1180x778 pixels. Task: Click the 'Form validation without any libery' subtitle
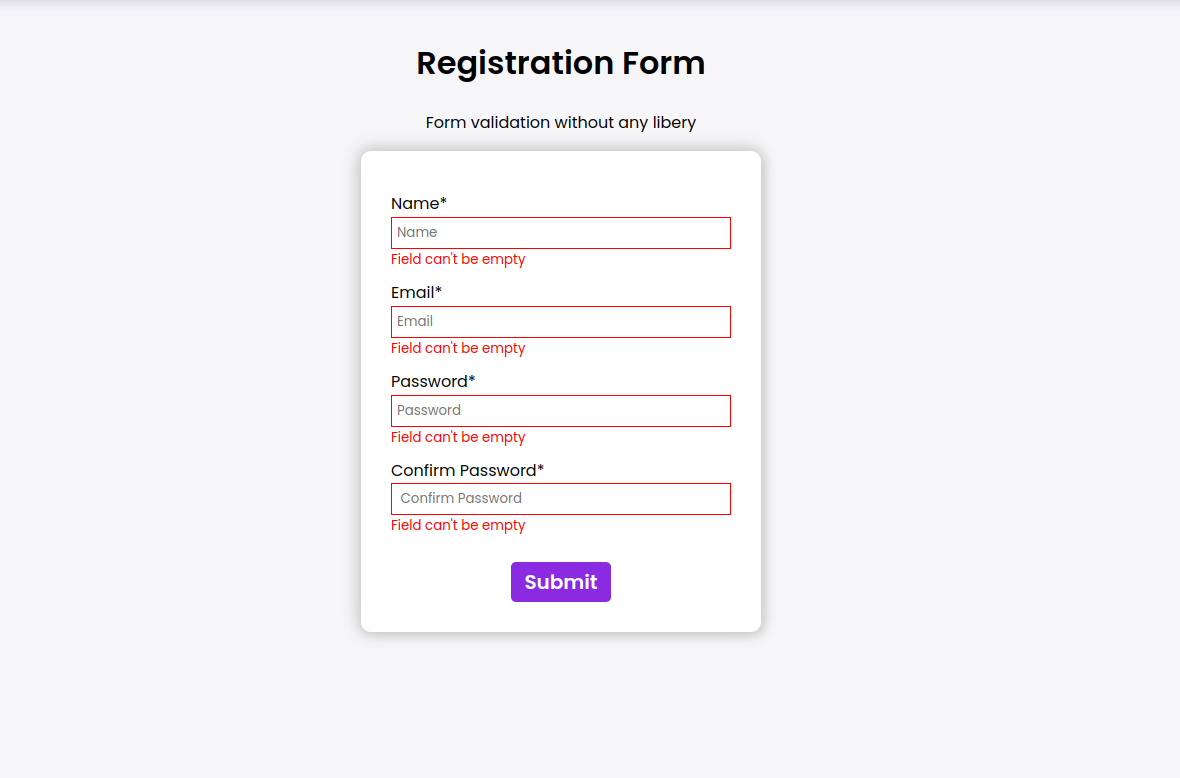tap(560, 123)
